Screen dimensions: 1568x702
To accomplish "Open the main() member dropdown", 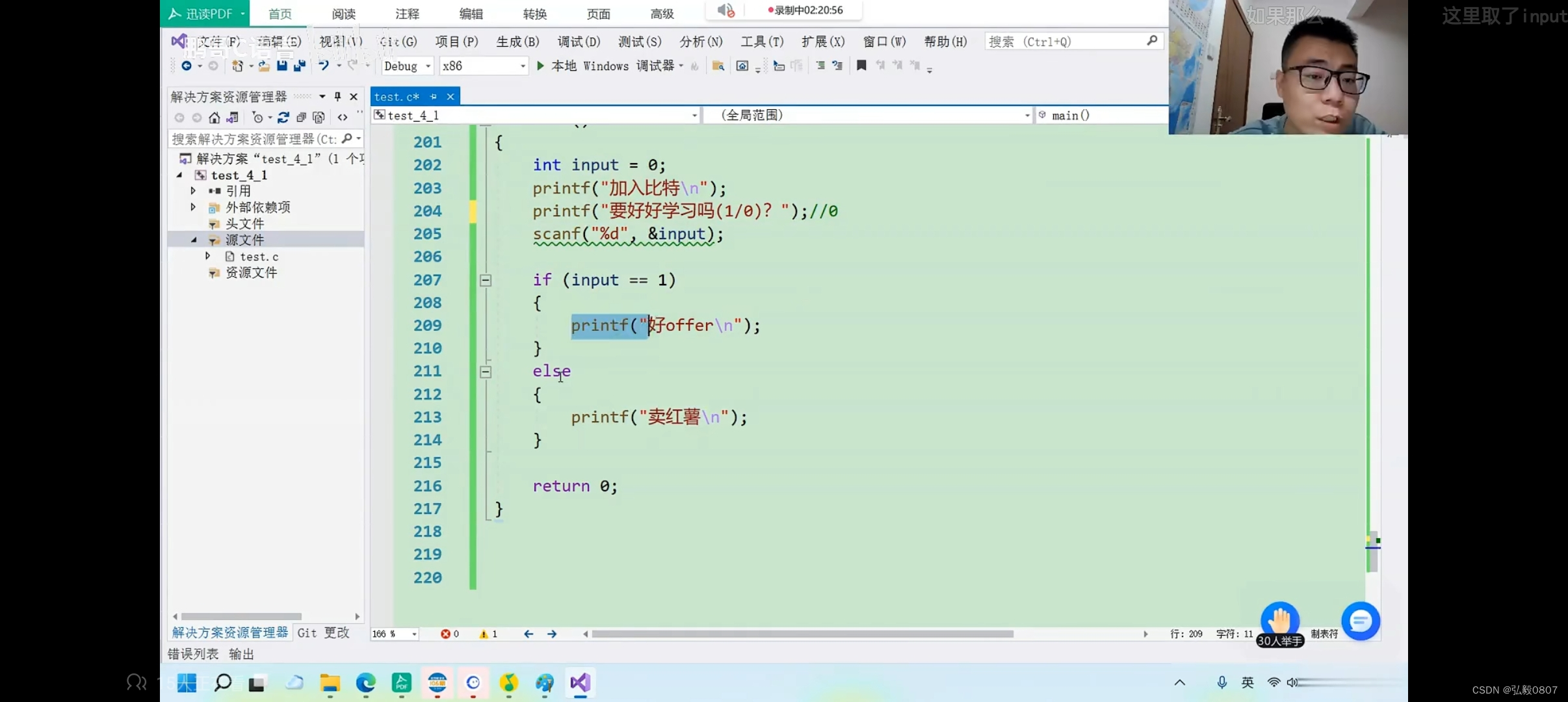I will [x=1101, y=115].
